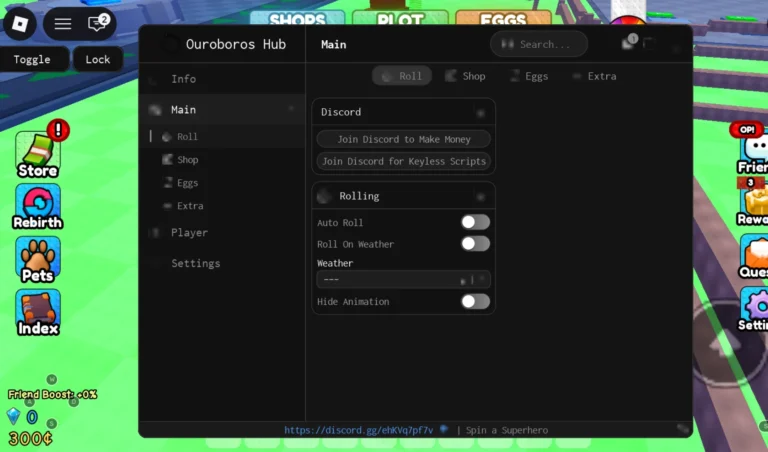Switch to the Shop tab

465,76
